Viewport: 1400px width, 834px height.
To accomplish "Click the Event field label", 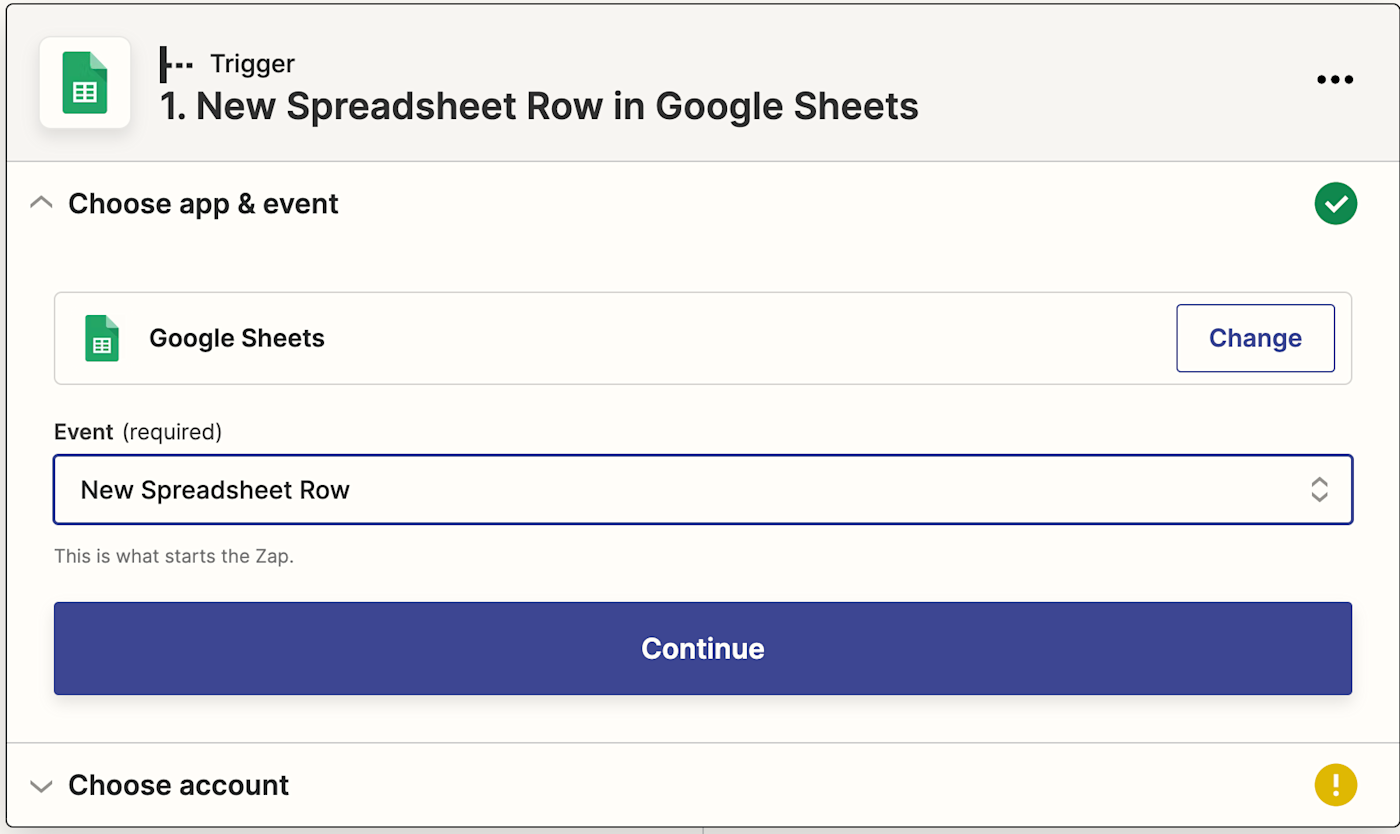I will [x=83, y=432].
